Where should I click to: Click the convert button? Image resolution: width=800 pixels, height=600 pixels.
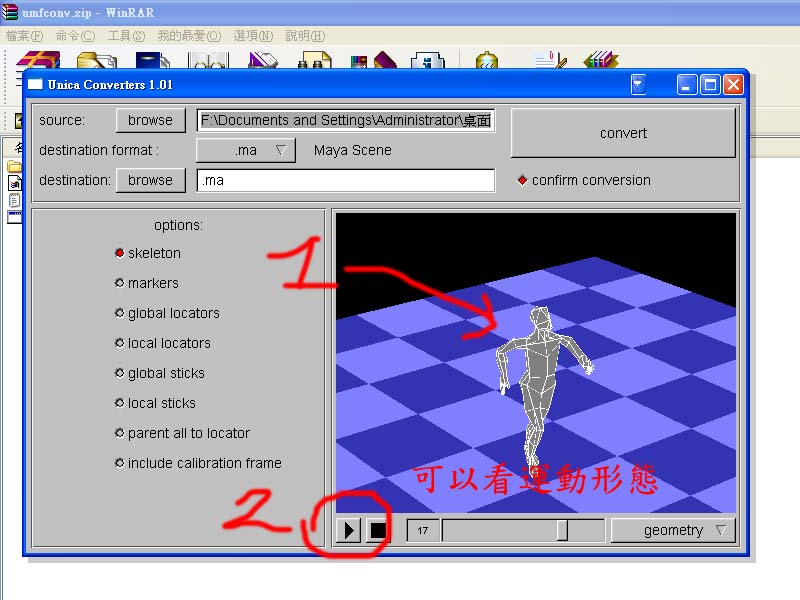[623, 133]
